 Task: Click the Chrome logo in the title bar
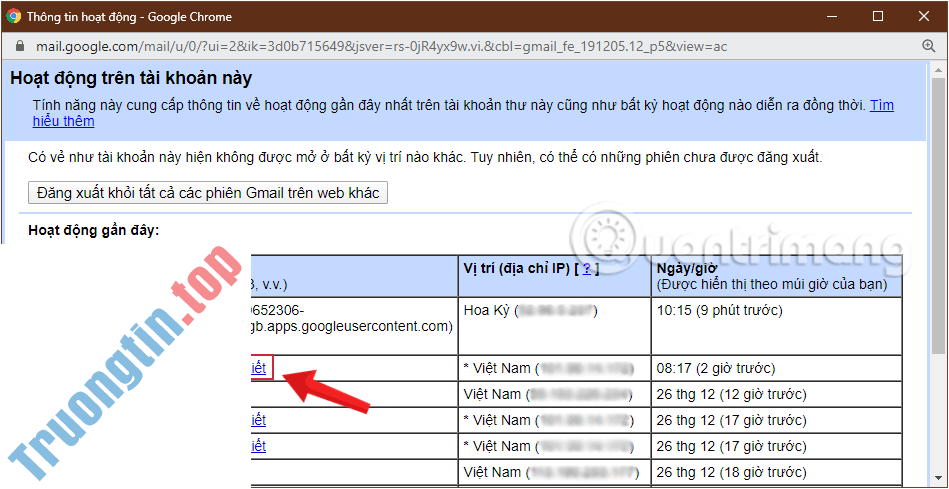tap(13, 16)
